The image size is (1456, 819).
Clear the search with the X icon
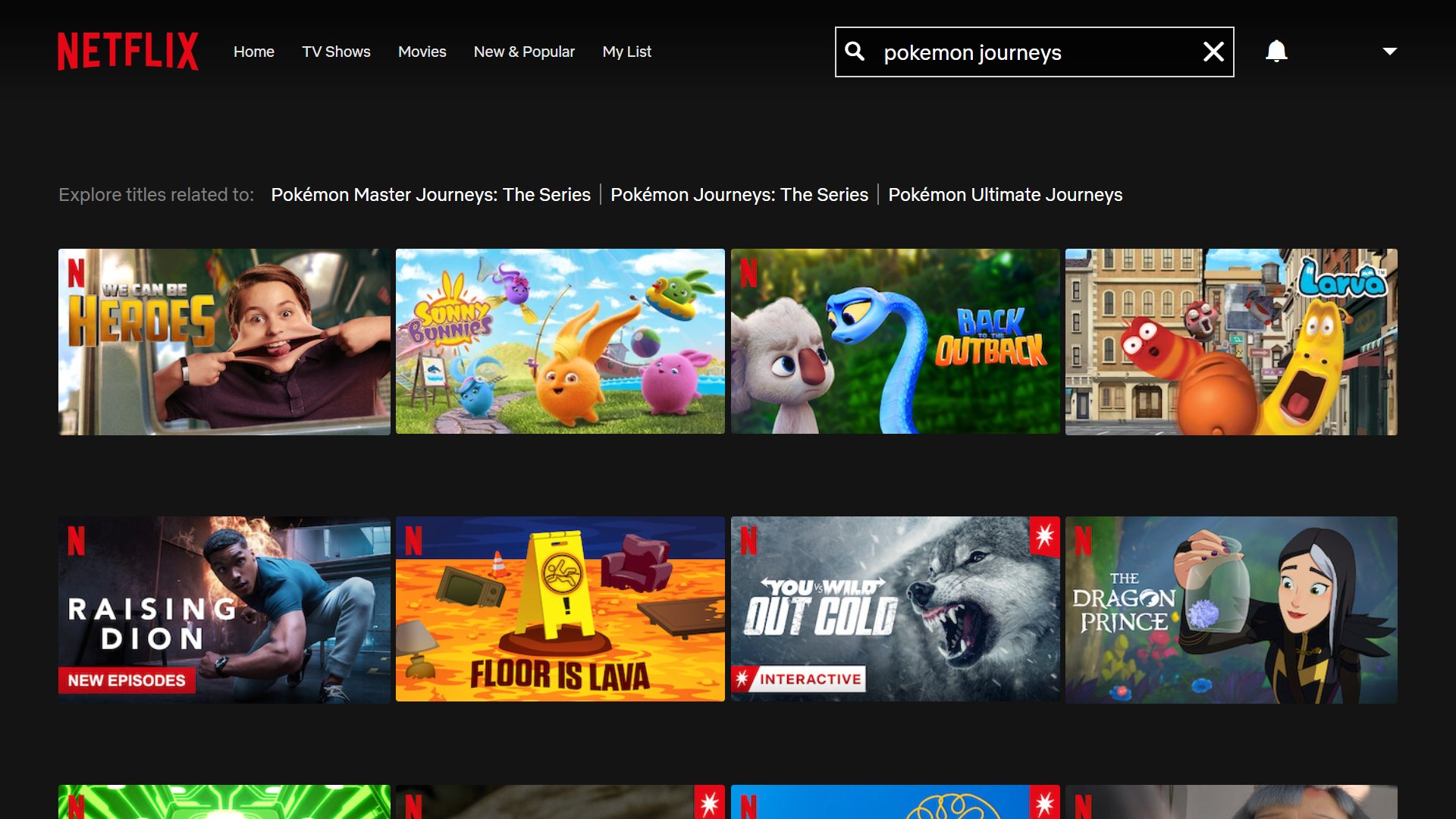1213,52
